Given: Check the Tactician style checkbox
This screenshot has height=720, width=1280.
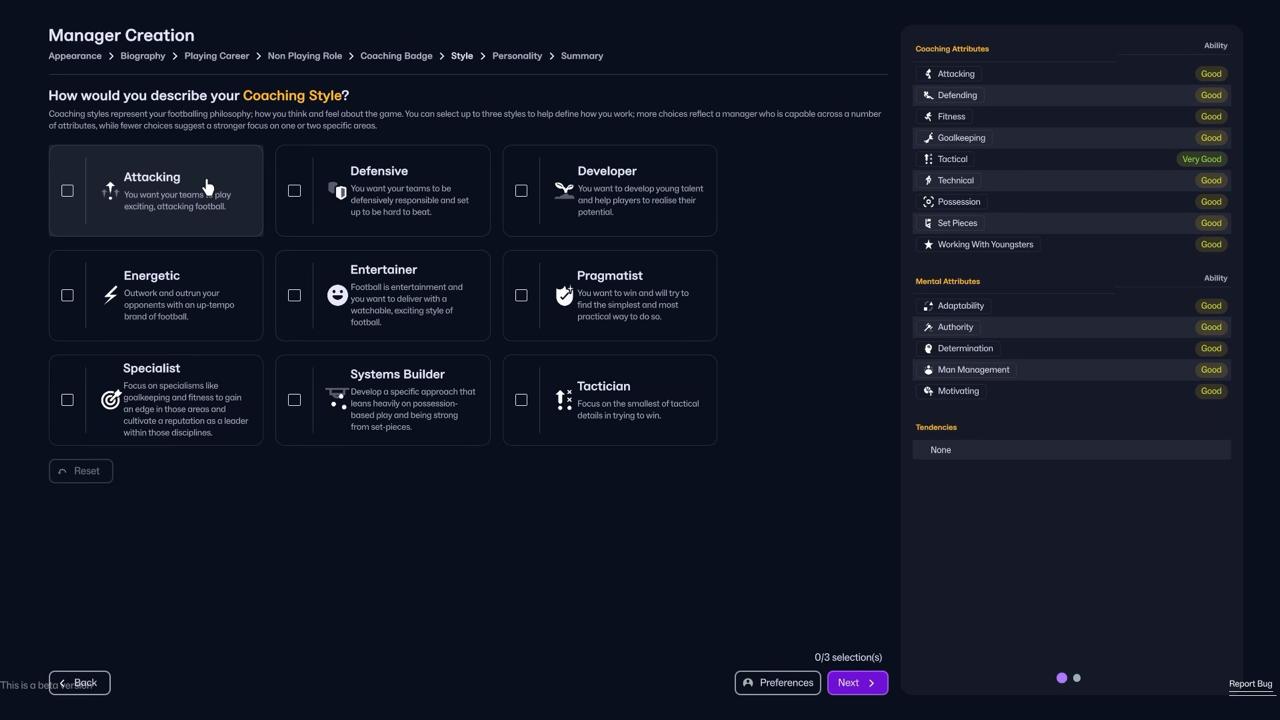Looking at the screenshot, I should (521, 400).
